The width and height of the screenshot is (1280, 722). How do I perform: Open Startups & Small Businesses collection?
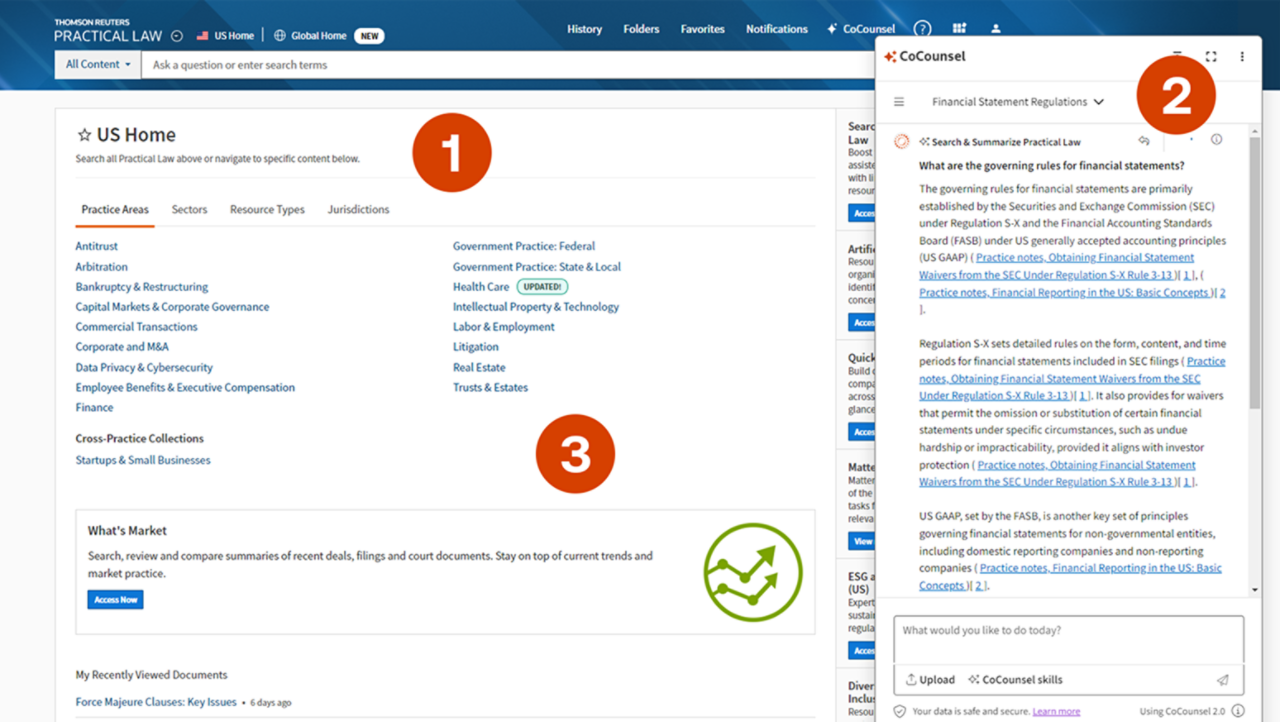[143, 461]
